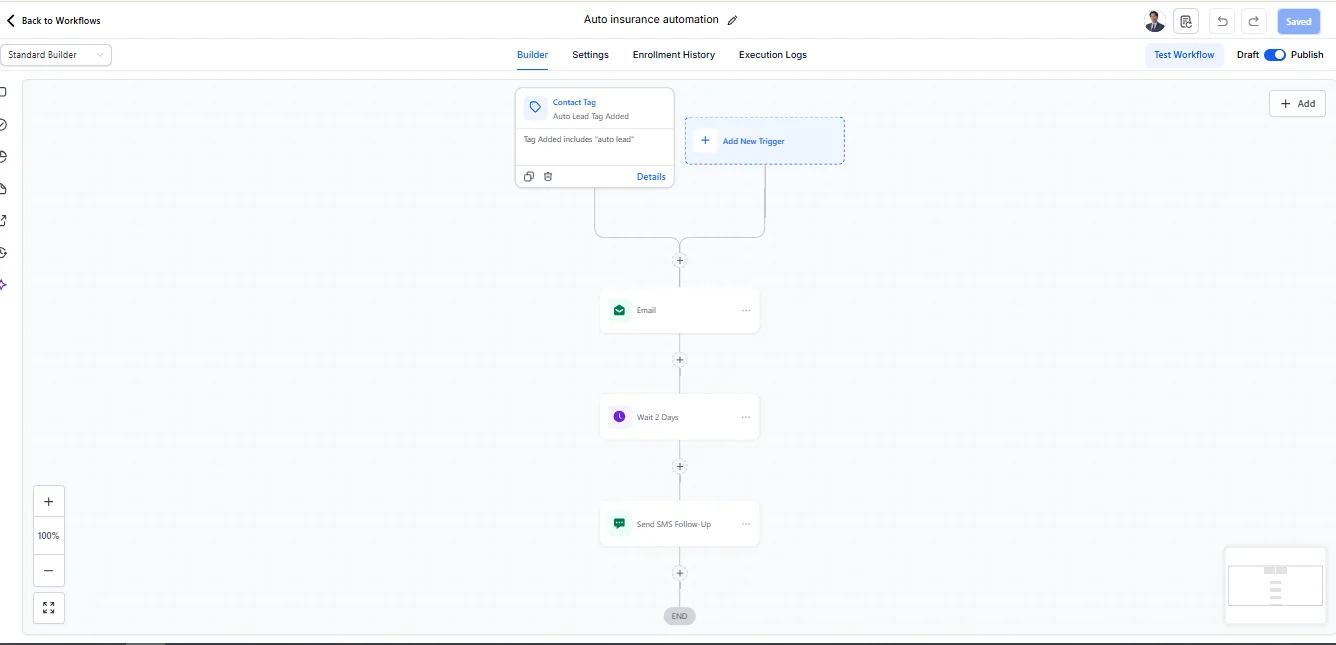The width and height of the screenshot is (1336, 645).
Task: Open the AI wand tool in left sidebar
Action: [4, 284]
